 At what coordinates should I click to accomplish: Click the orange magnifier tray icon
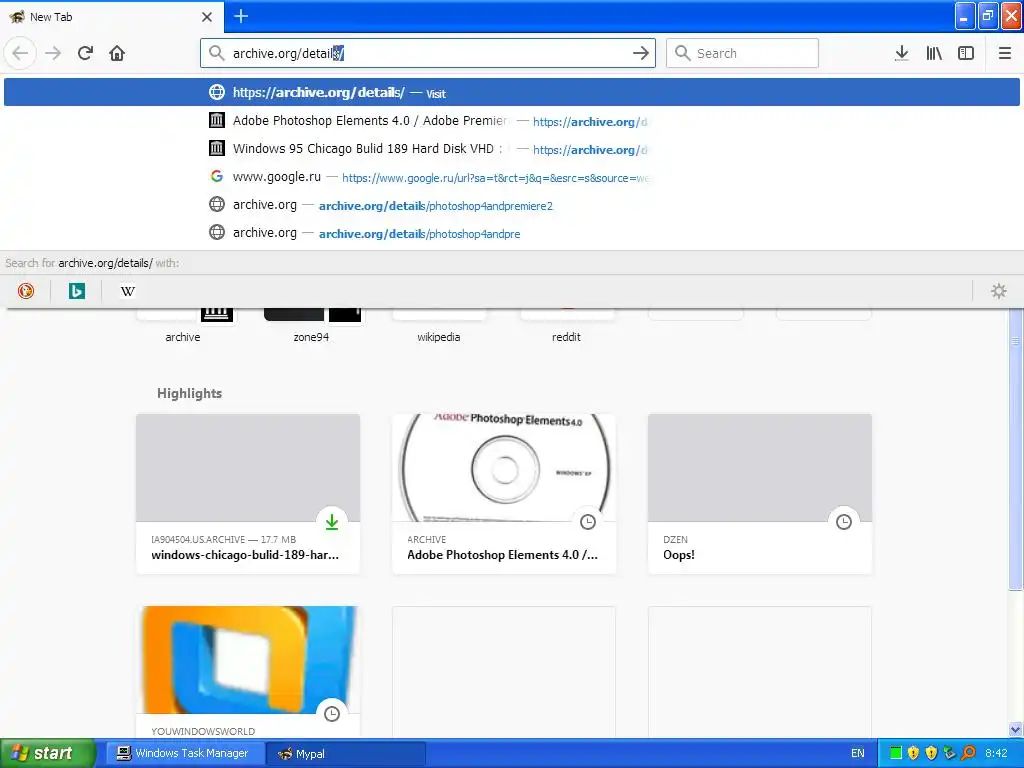(968, 753)
